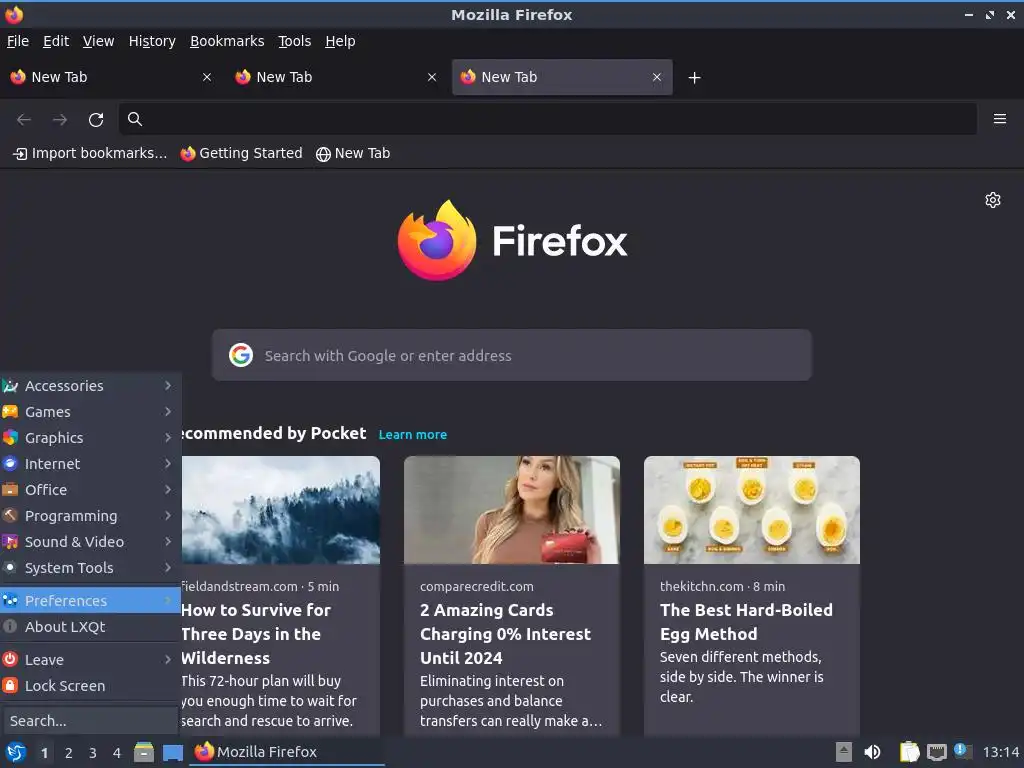
Task: Open 2 Amazing Cards article headline
Action: (x=505, y=634)
